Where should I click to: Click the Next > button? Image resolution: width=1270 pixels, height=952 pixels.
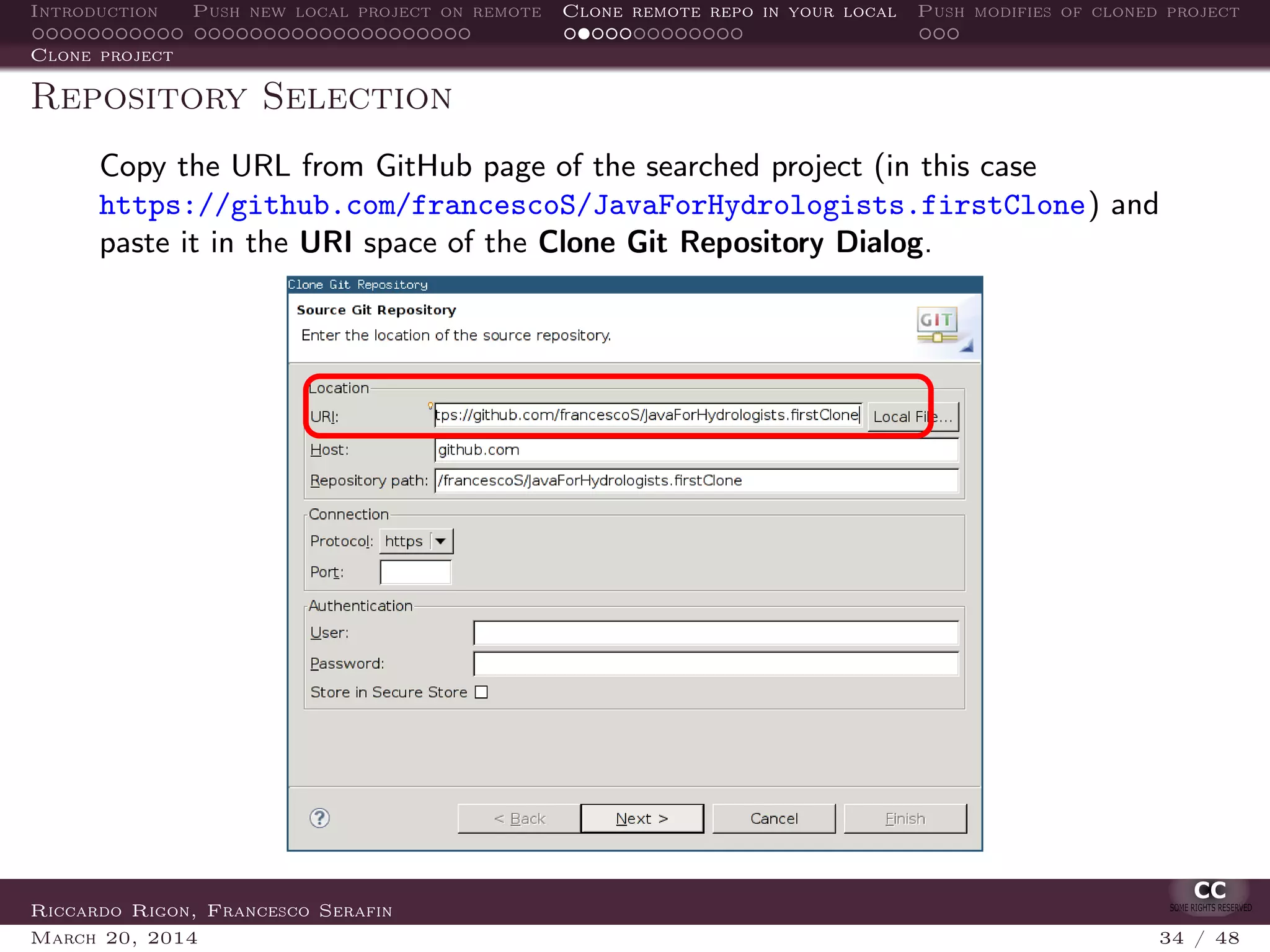(x=642, y=819)
